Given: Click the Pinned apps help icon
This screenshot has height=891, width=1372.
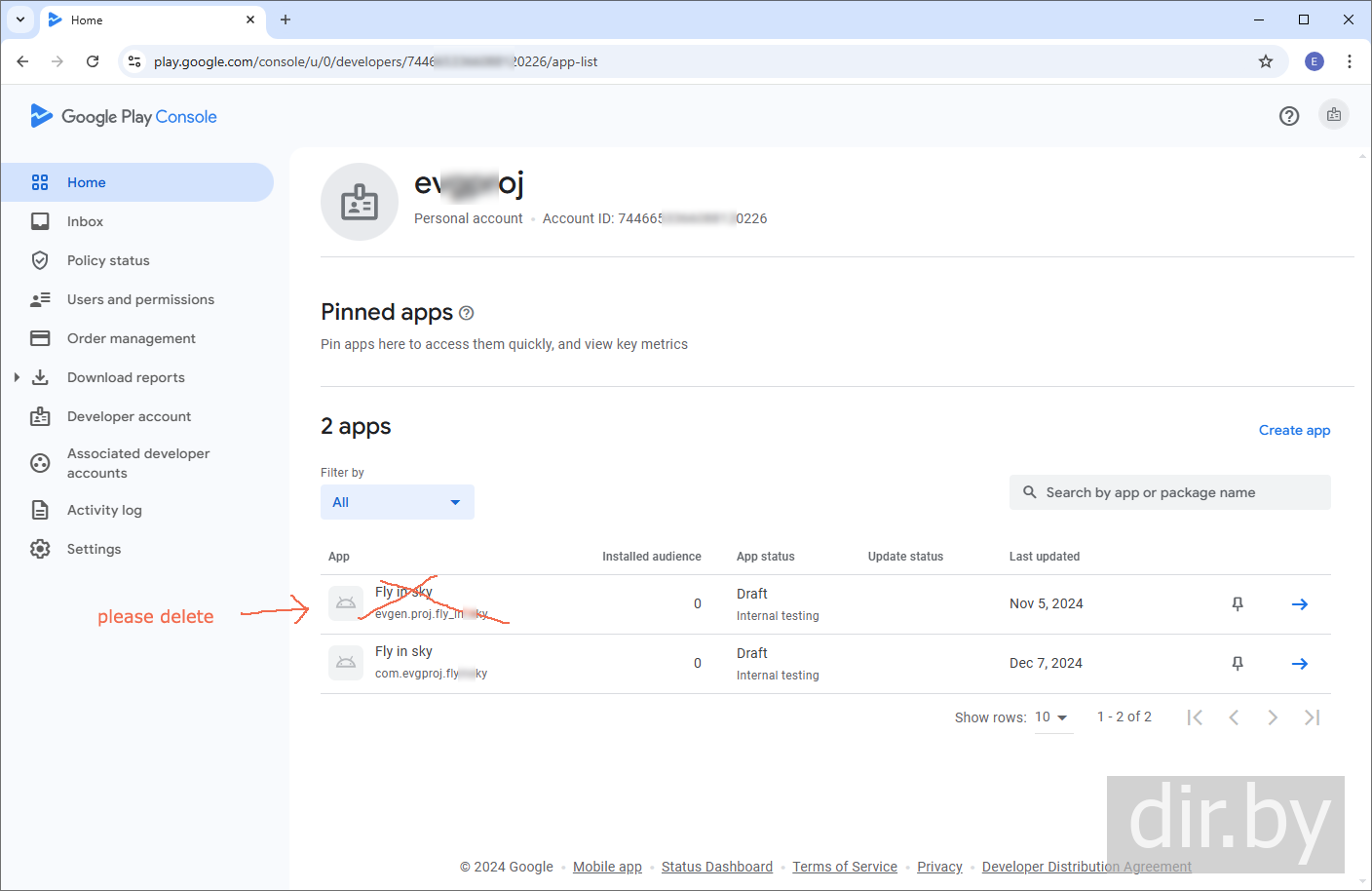Looking at the screenshot, I should (x=466, y=313).
